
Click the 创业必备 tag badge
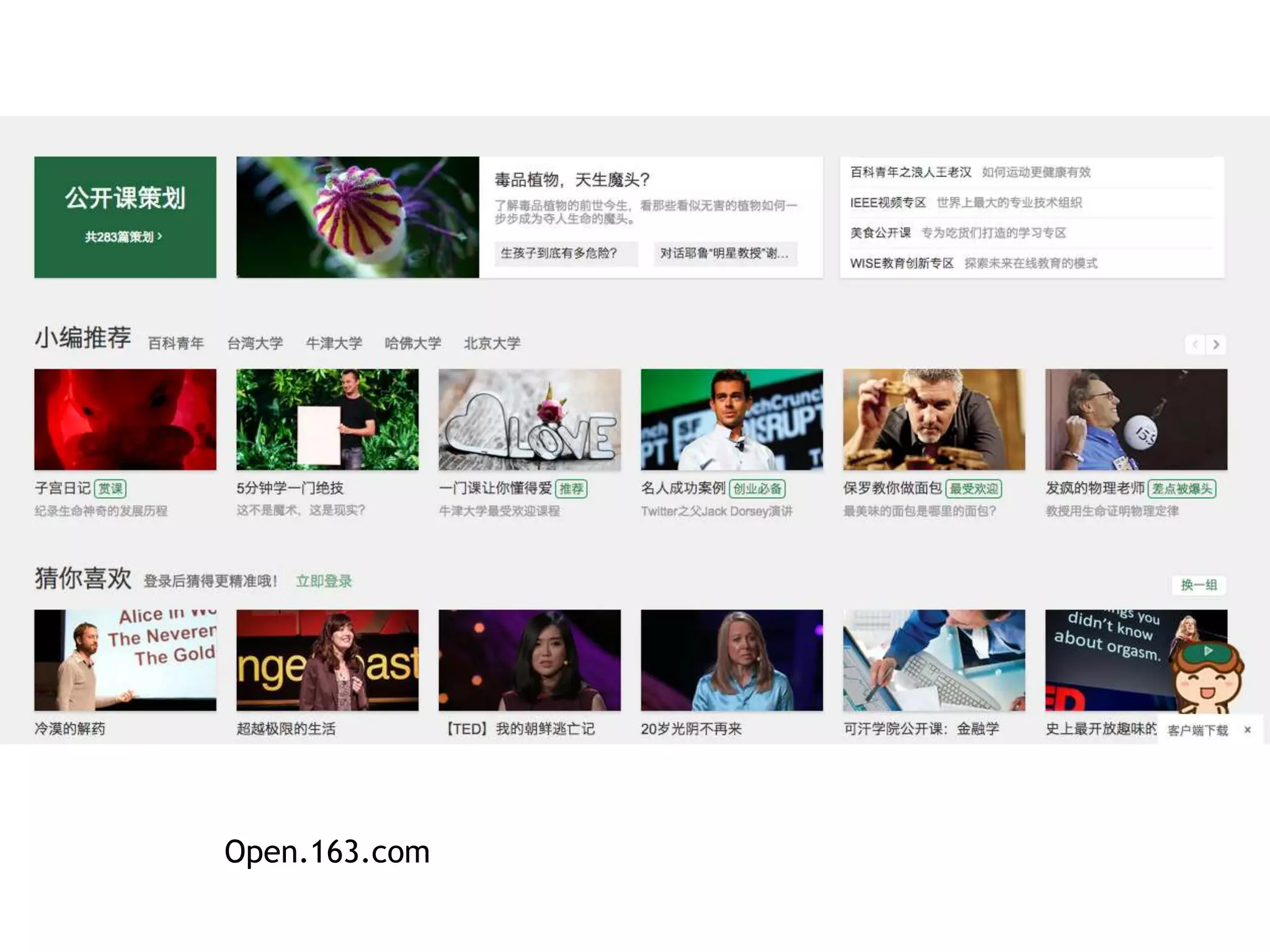[757, 489]
